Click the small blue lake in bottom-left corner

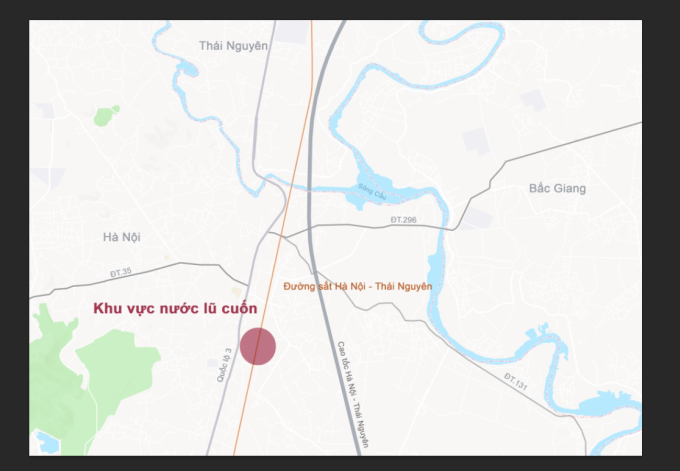tap(46, 442)
